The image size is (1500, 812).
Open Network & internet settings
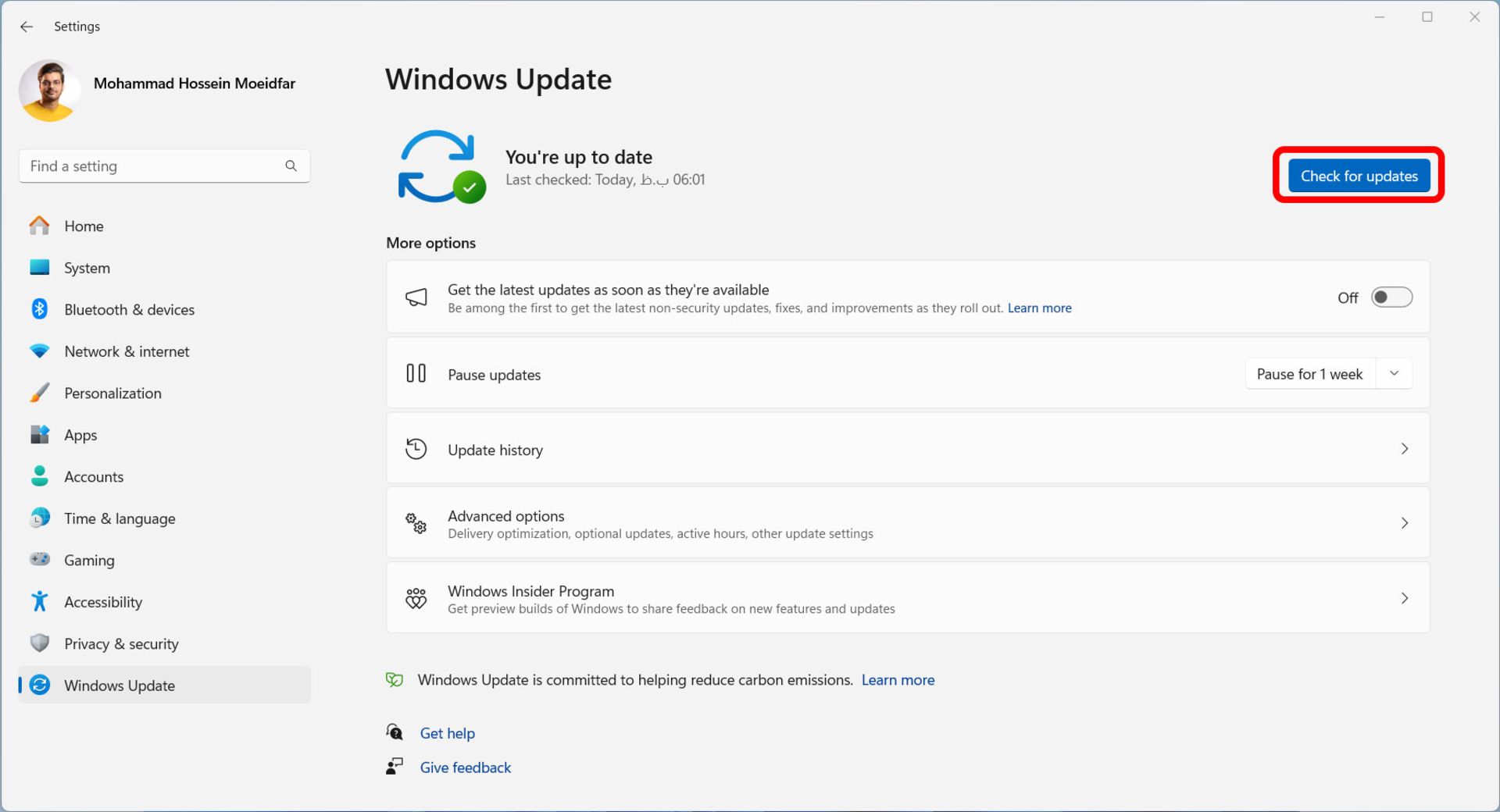(x=164, y=351)
